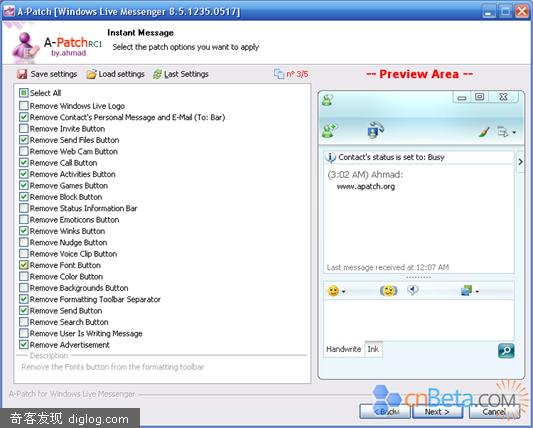Uncheck Remove Send Button
The image size is (533, 428).
[x=23, y=310]
